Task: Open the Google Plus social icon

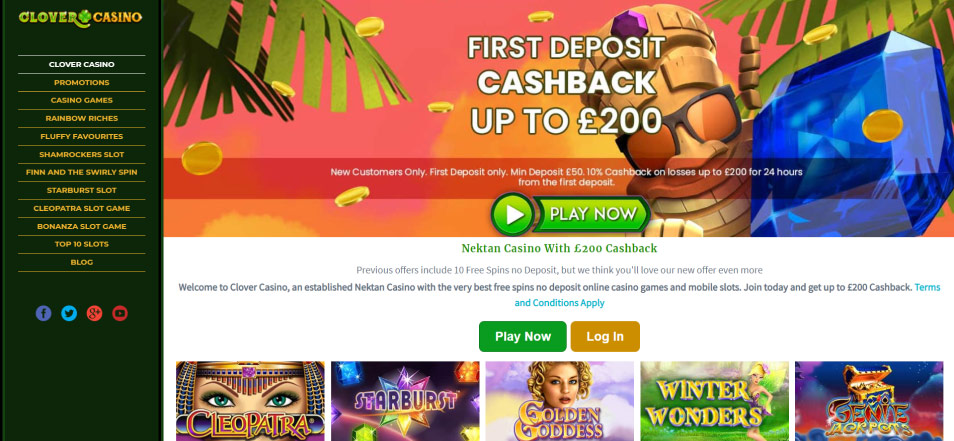Action: pyautogui.click(x=94, y=313)
